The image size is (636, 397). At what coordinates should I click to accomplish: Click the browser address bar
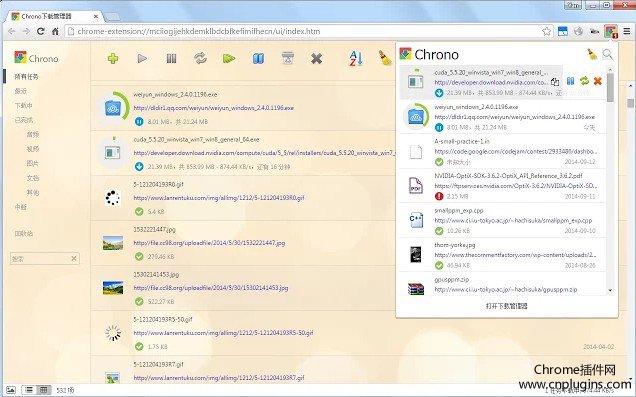click(x=303, y=31)
